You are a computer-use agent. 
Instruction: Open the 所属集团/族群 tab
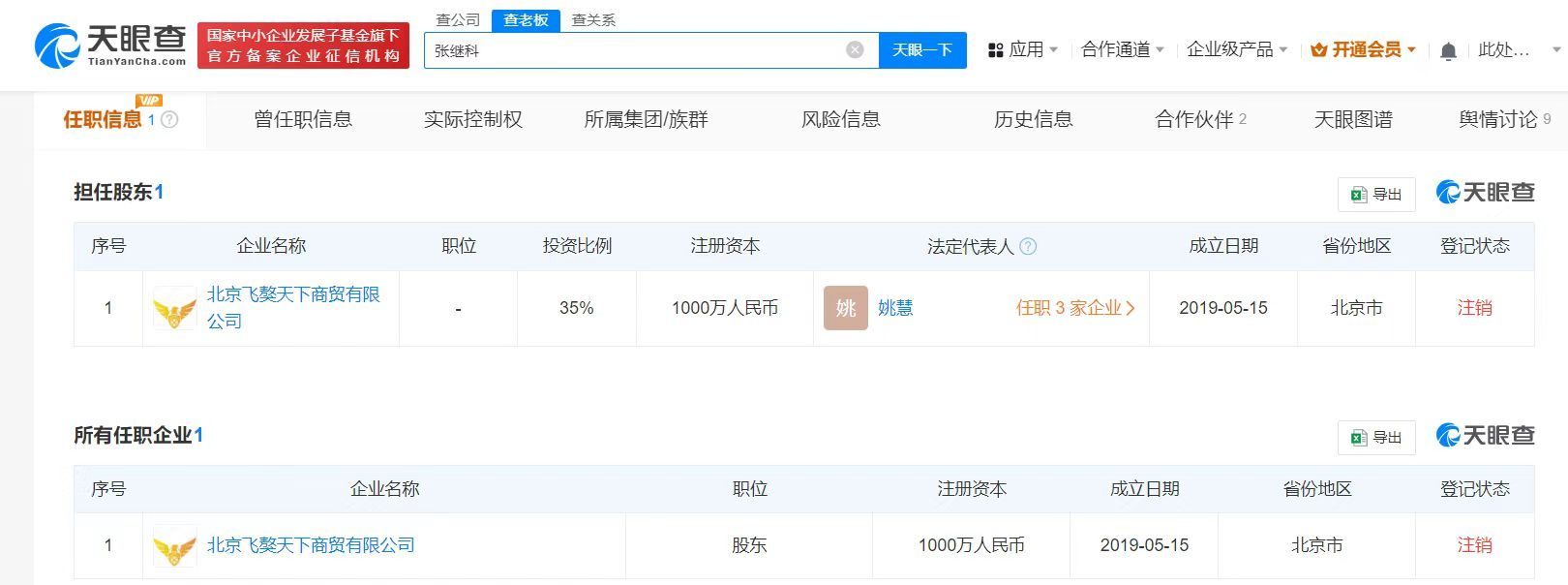point(647,119)
